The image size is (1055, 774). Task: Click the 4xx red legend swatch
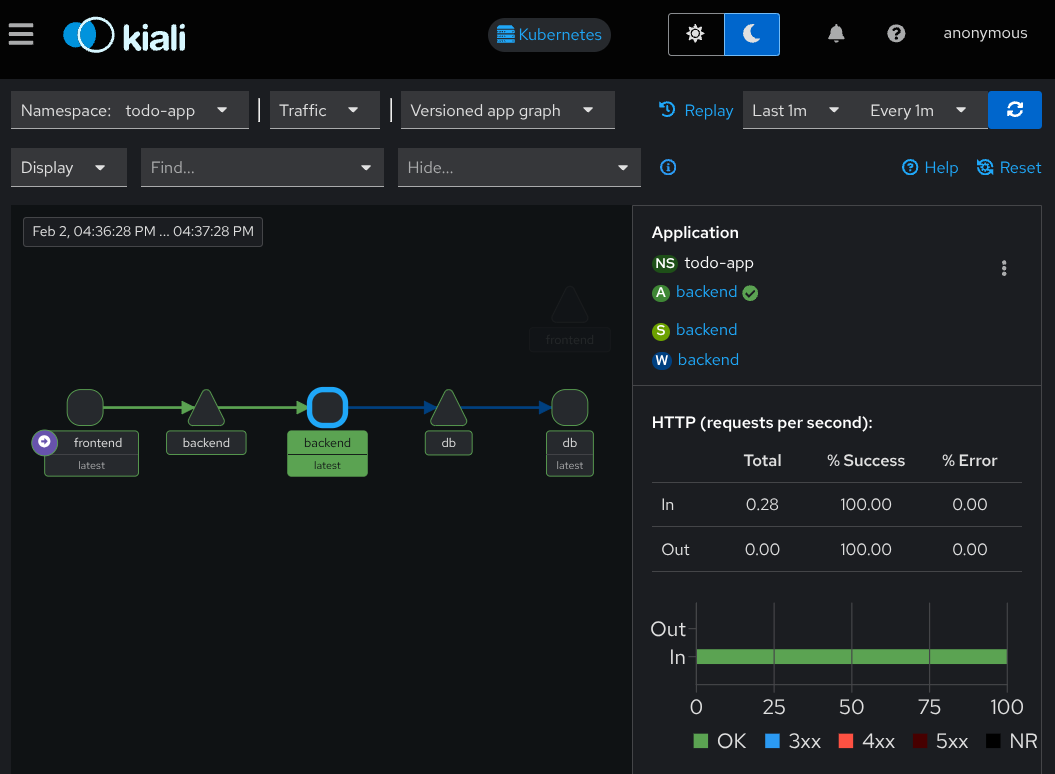click(x=846, y=741)
